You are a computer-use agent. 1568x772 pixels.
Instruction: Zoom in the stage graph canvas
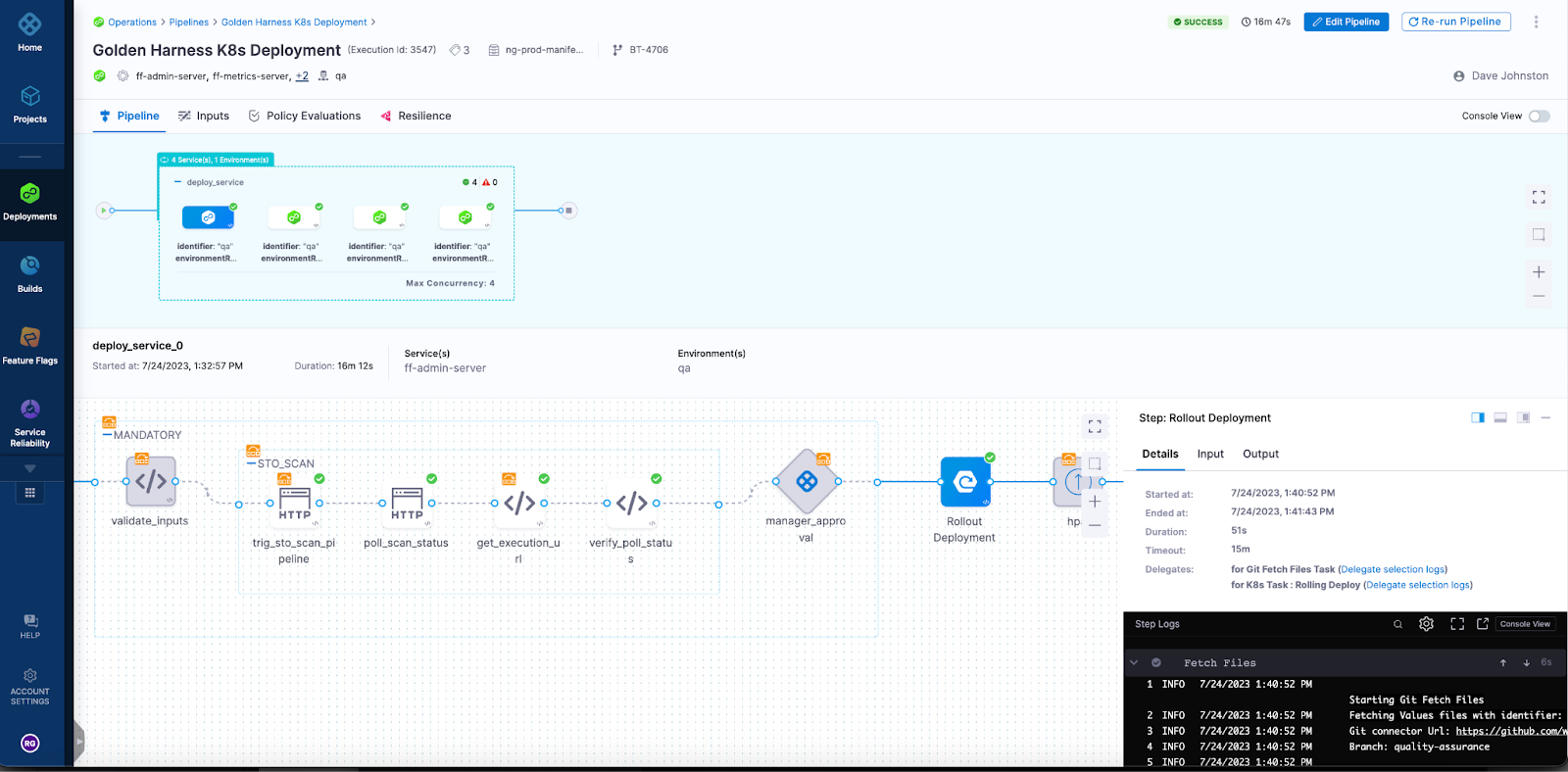1539,272
